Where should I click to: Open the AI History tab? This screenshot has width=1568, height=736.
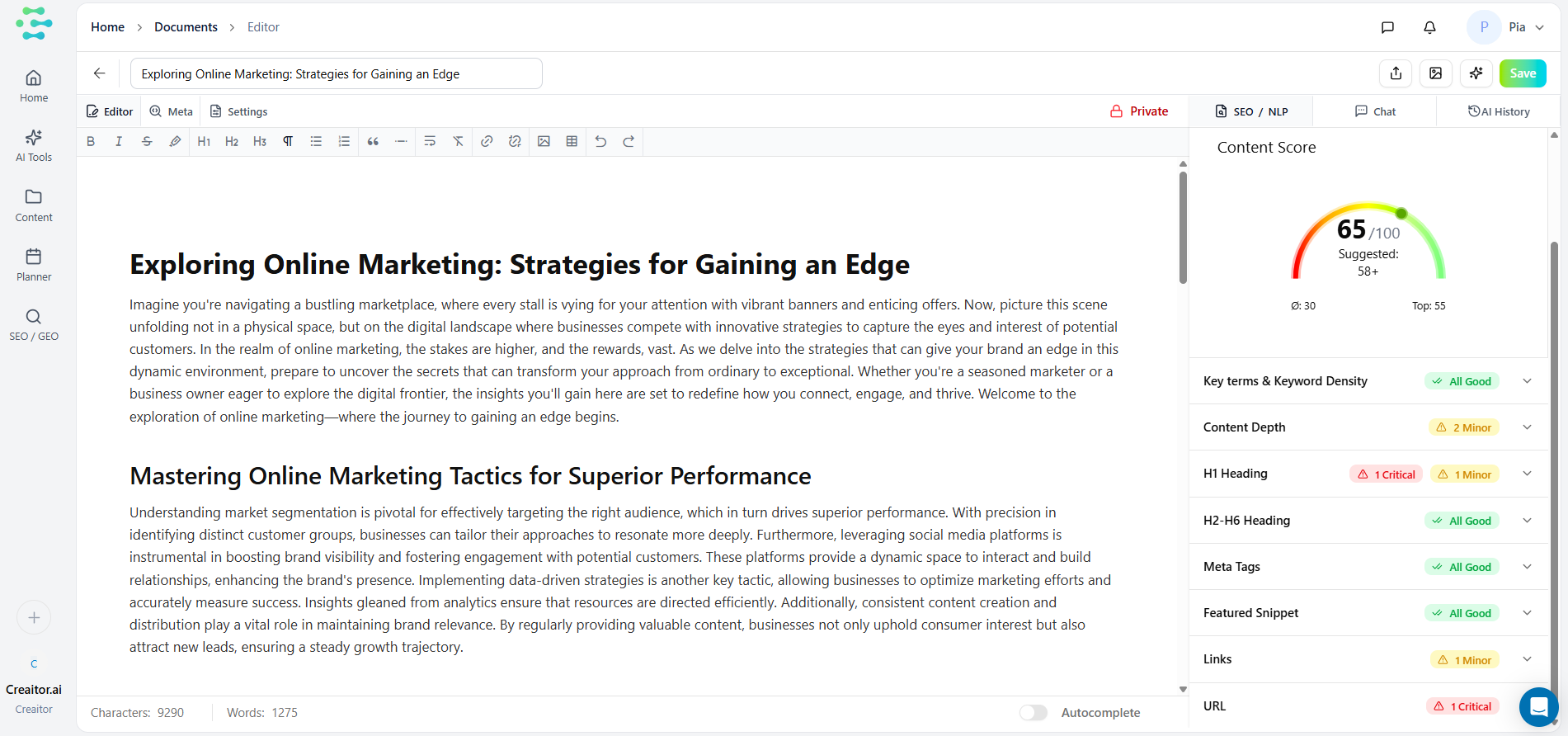[1499, 111]
